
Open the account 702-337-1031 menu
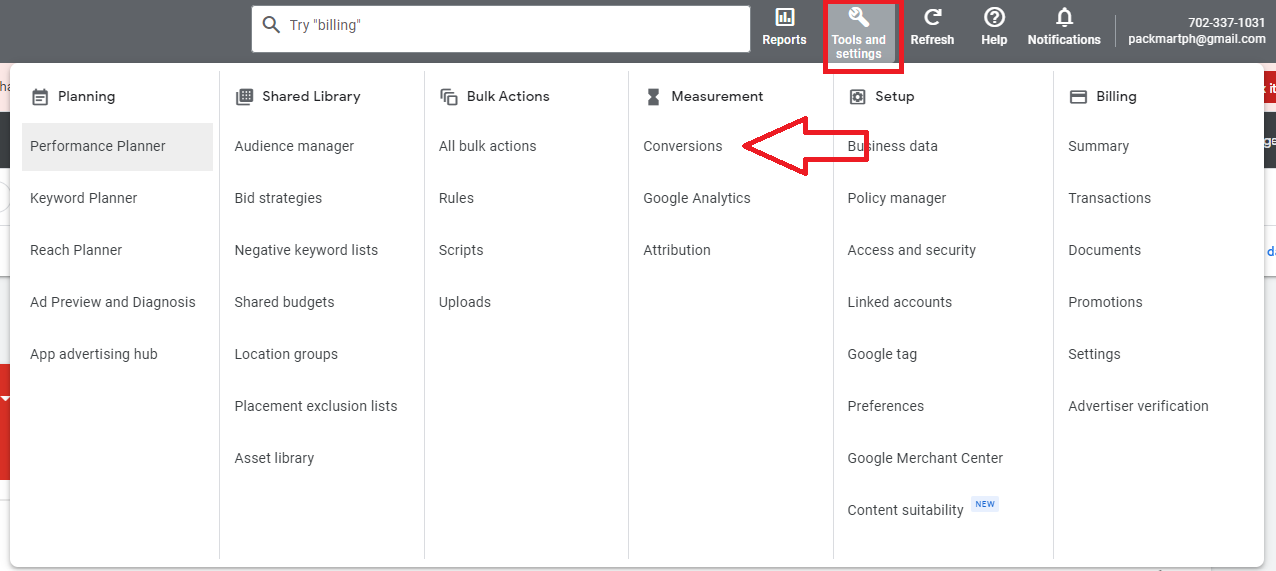pos(1197,31)
